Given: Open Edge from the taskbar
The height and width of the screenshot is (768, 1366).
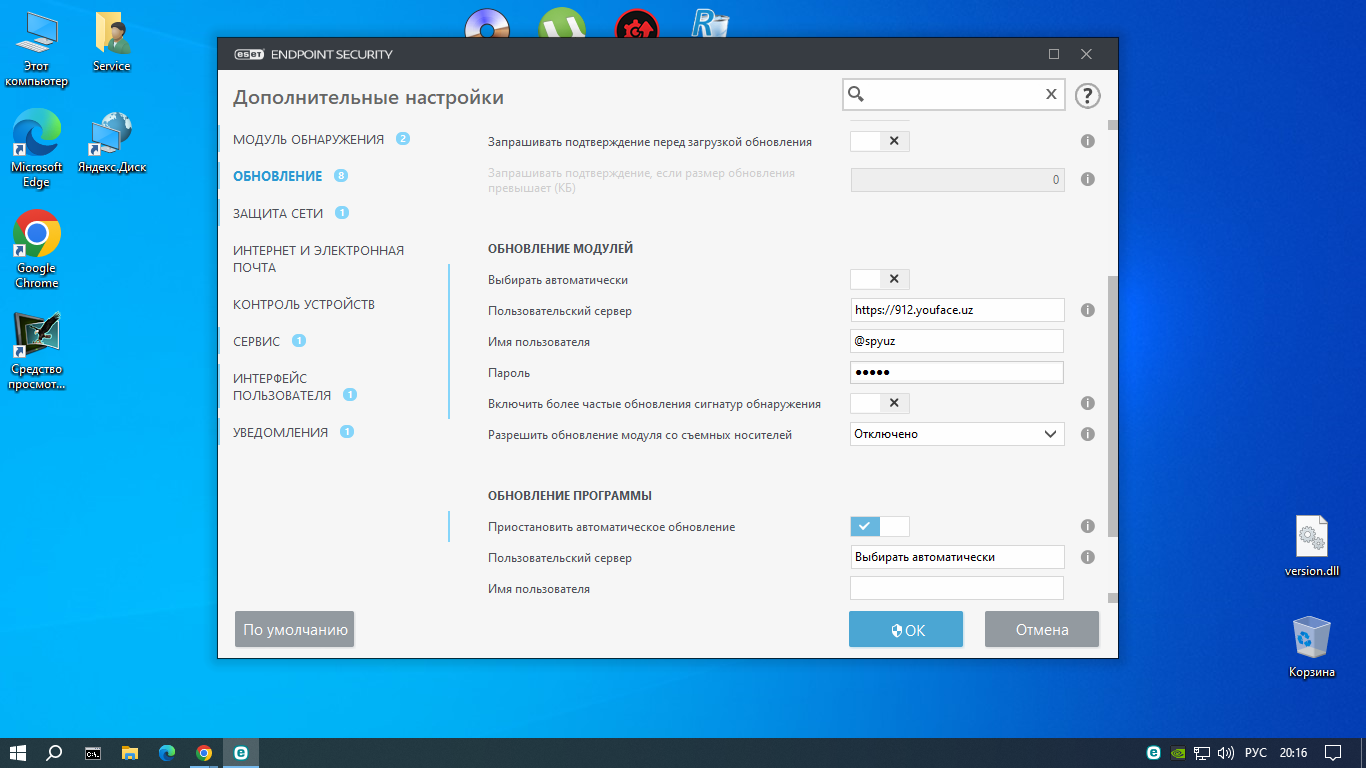Looking at the screenshot, I should [x=166, y=753].
